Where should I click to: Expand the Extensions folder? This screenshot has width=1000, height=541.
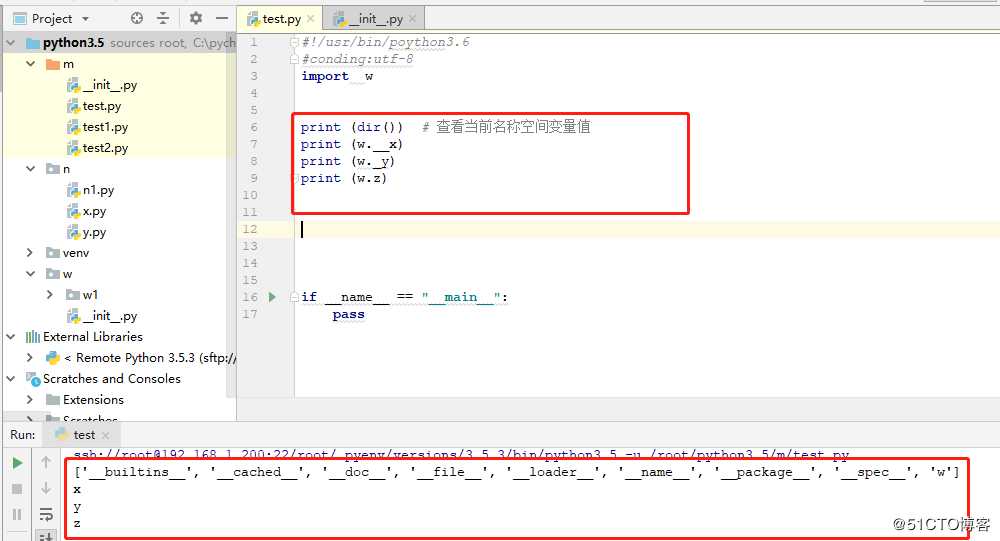pos(31,399)
